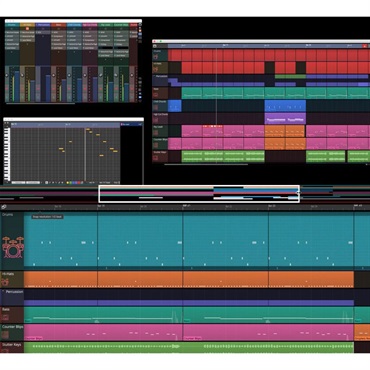Click the Hi-Hats track icon in the upper arrangement window

click(155, 69)
